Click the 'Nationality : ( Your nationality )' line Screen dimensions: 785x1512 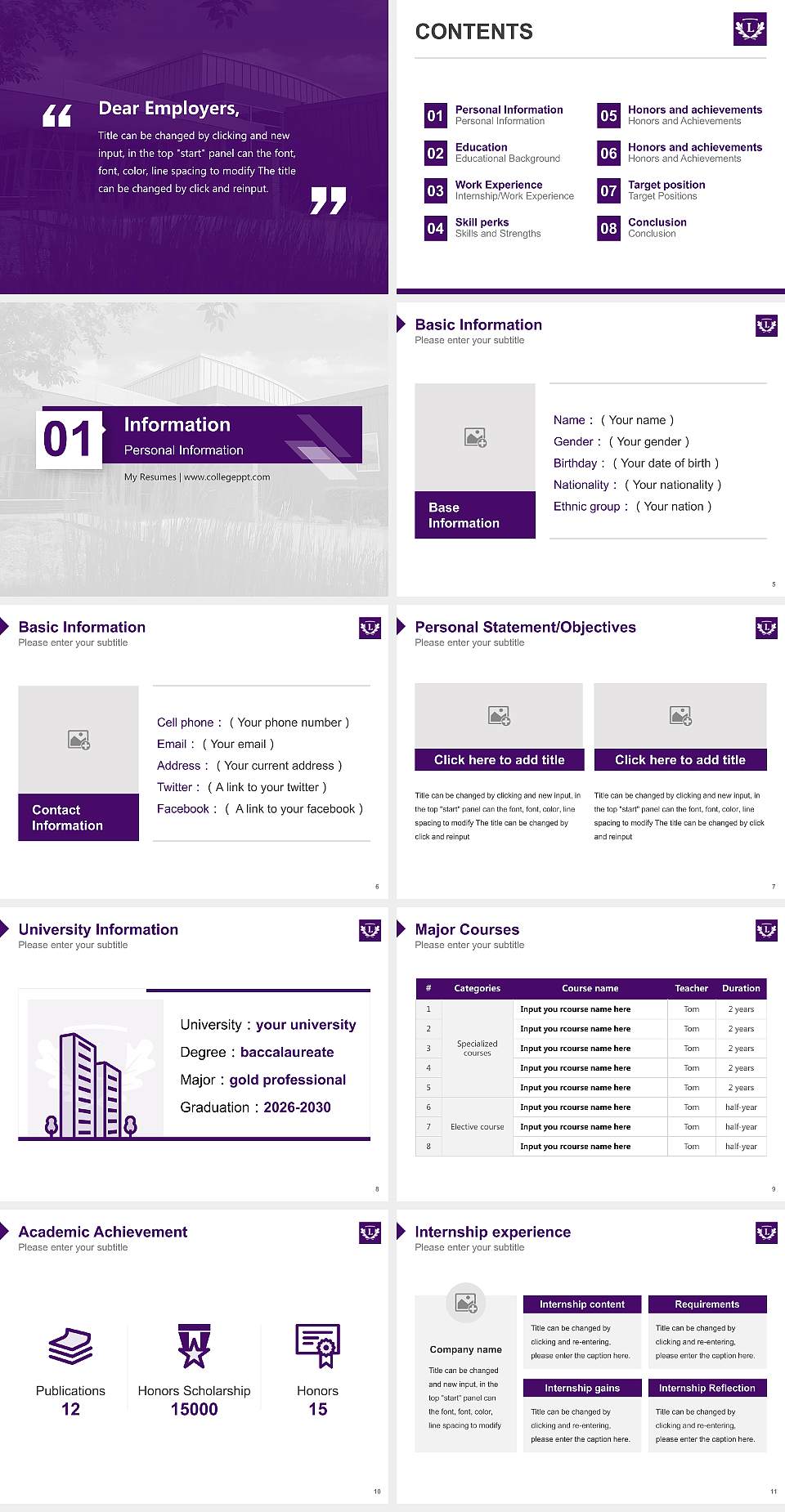pyautogui.click(x=637, y=485)
